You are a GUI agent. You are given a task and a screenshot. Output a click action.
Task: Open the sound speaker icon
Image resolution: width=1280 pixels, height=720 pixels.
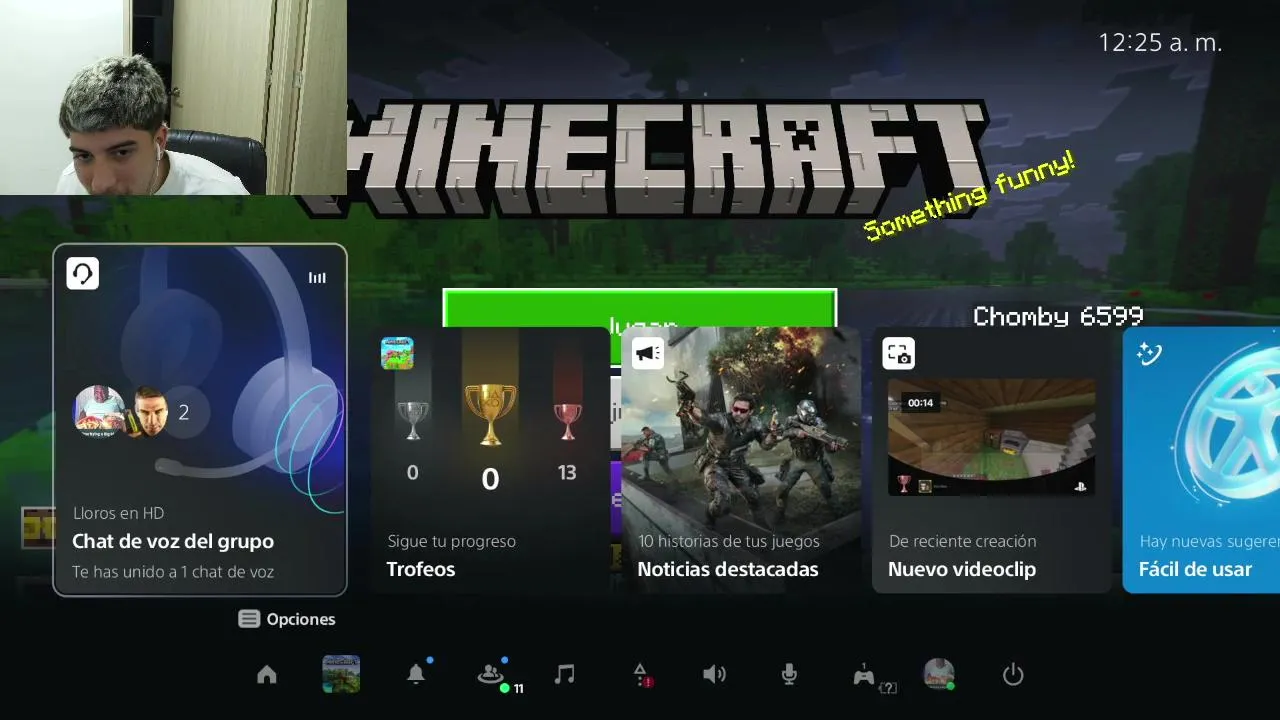pos(714,675)
